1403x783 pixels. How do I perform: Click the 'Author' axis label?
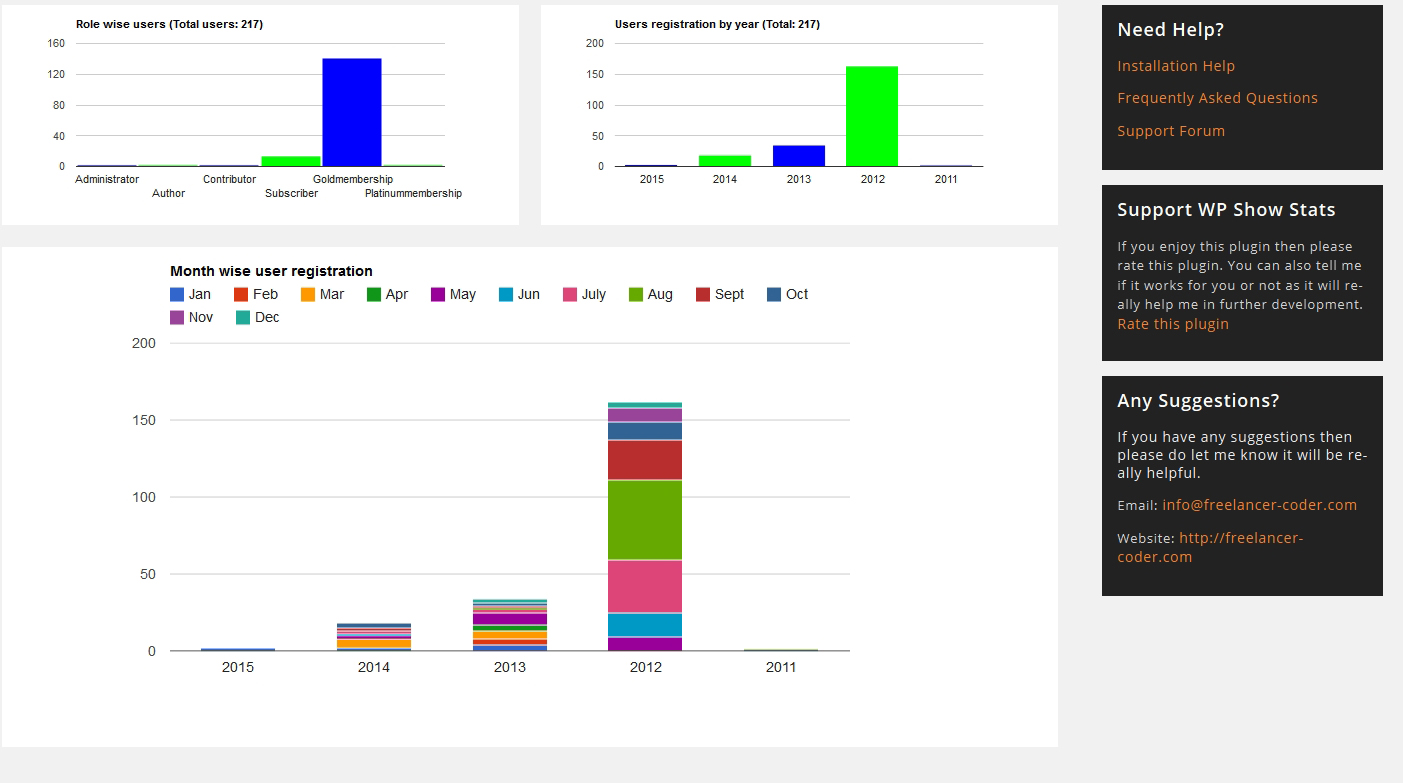point(168,193)
